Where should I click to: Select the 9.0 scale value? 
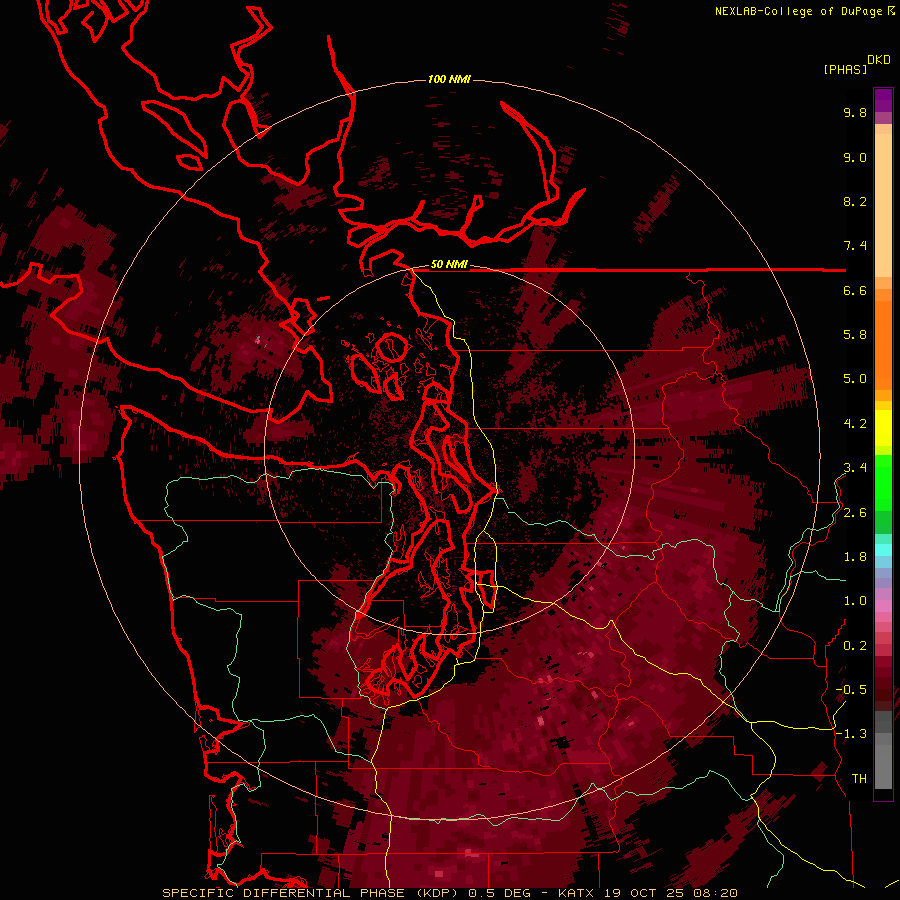pos(855,157)
